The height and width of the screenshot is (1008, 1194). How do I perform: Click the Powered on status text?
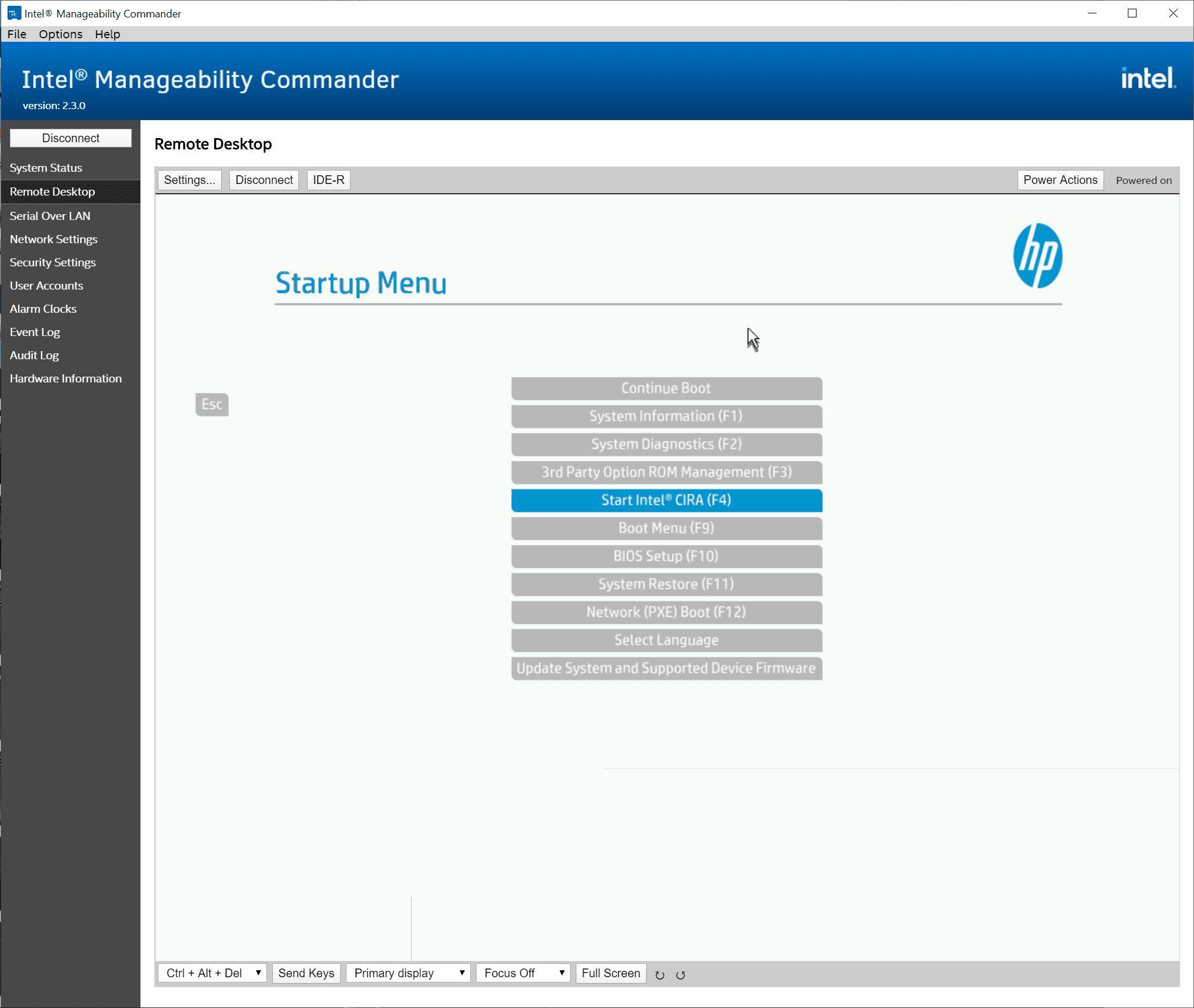1144,180
